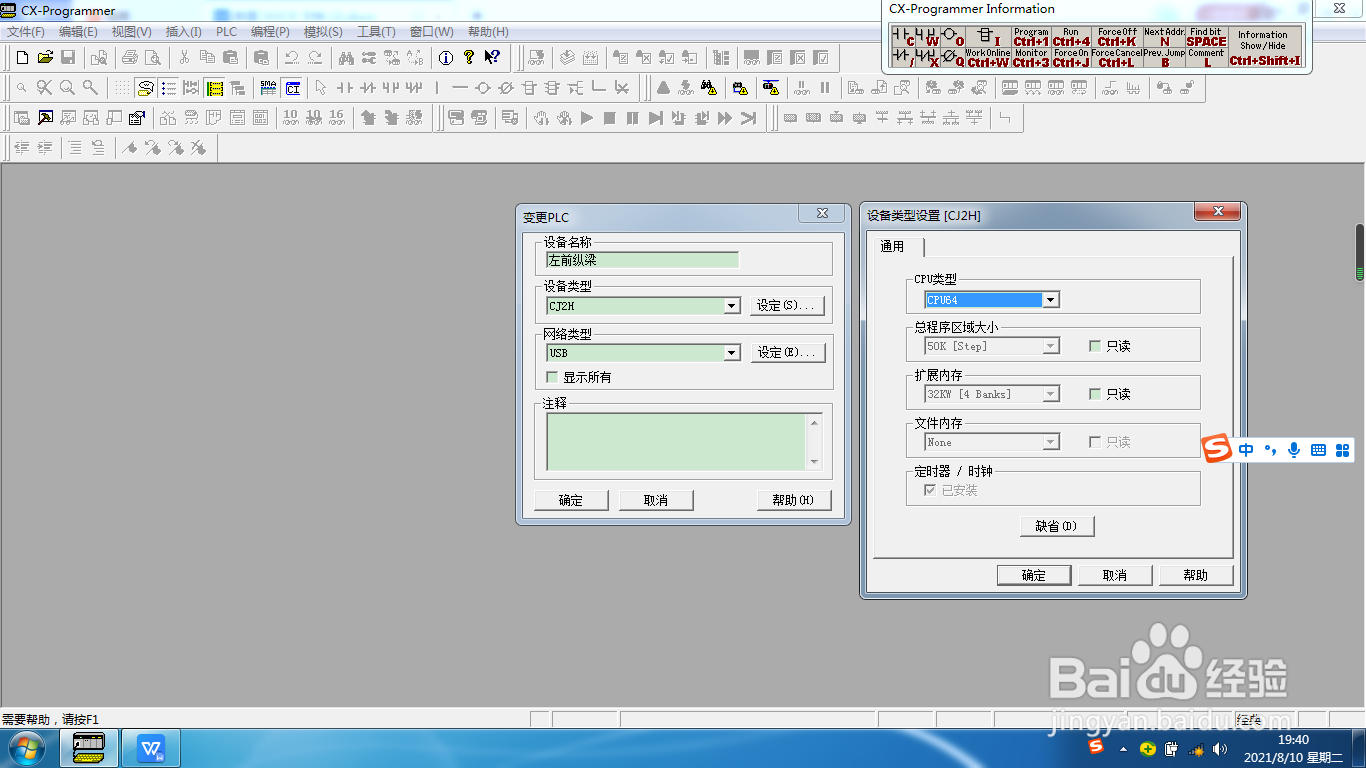This screenshot has width=1366, height=768.
Task: Click inside the 注释 comment text area
Action: tap(676, 441)
